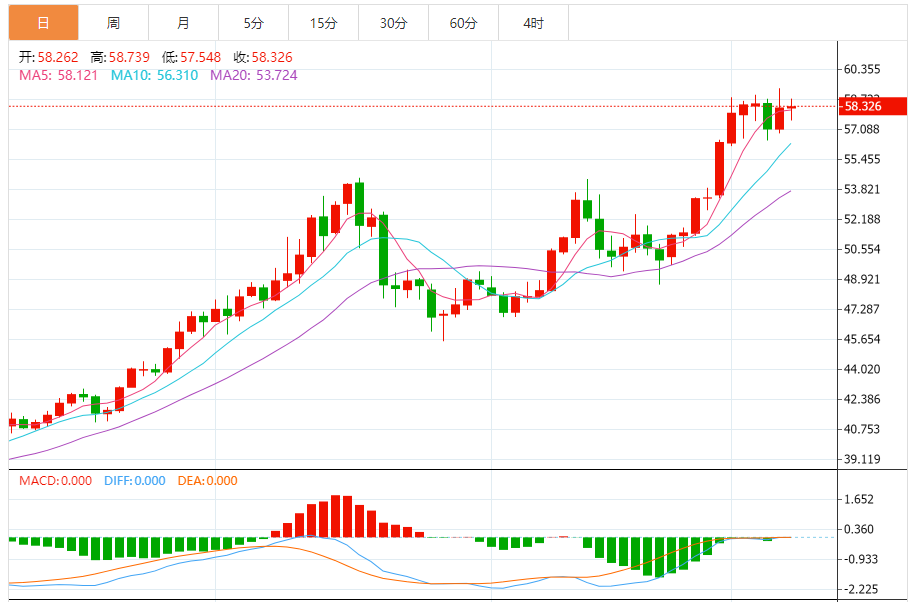
Task: Click the 60.355 price axis label
Action: click(862, 69)
